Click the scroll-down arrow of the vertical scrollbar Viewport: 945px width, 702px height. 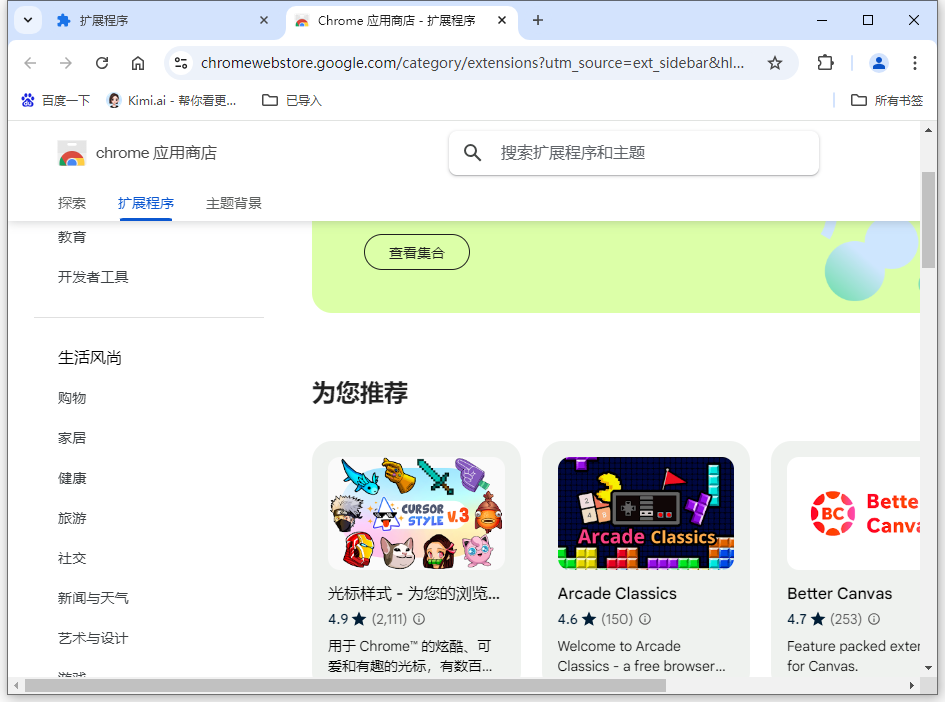coord(928,668)
